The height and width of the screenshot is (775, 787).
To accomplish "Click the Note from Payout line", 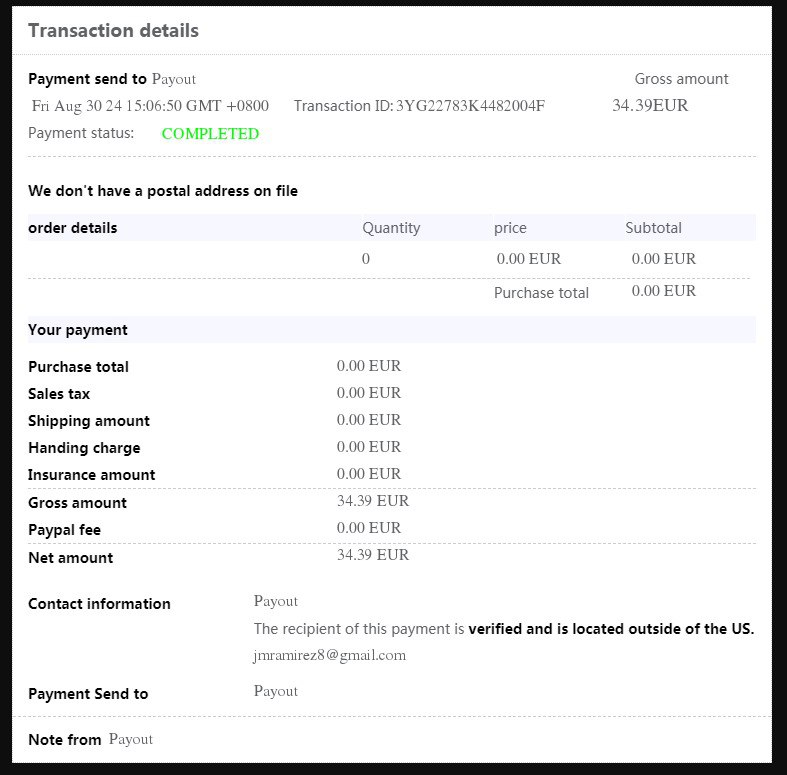I will [x=90, y=739].
